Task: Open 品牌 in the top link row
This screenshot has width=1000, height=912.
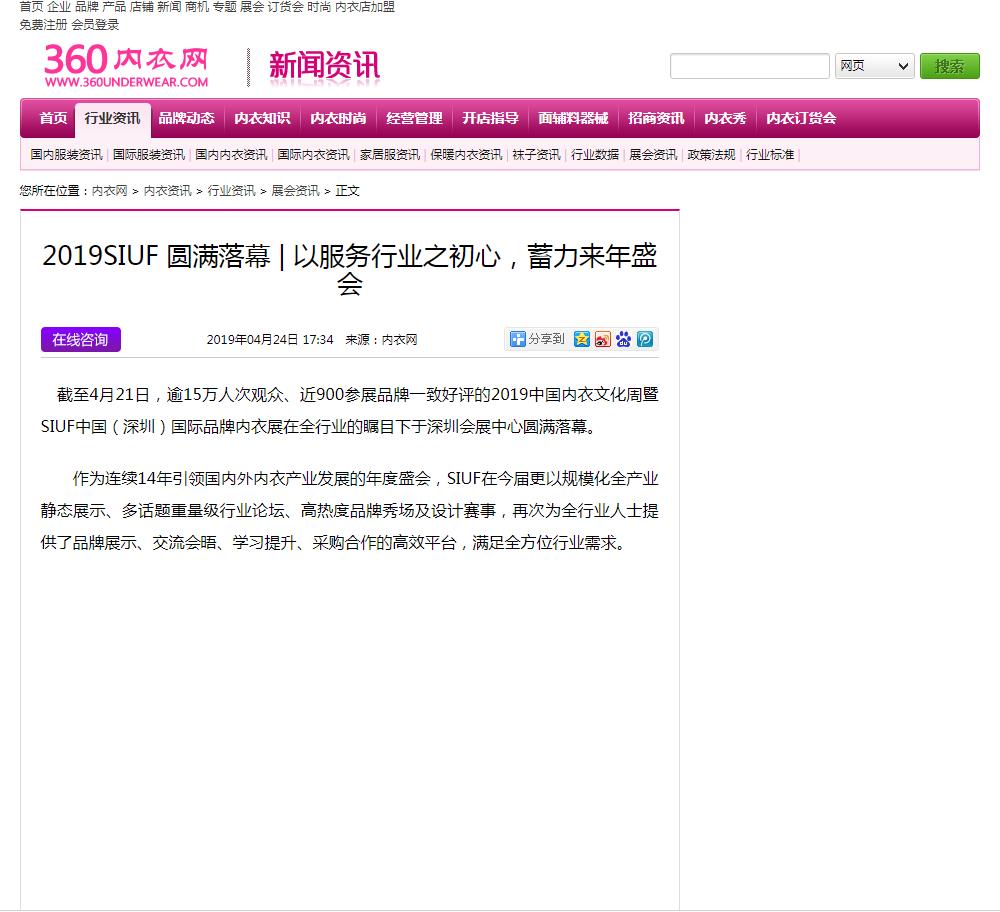Action: point(86,7)
